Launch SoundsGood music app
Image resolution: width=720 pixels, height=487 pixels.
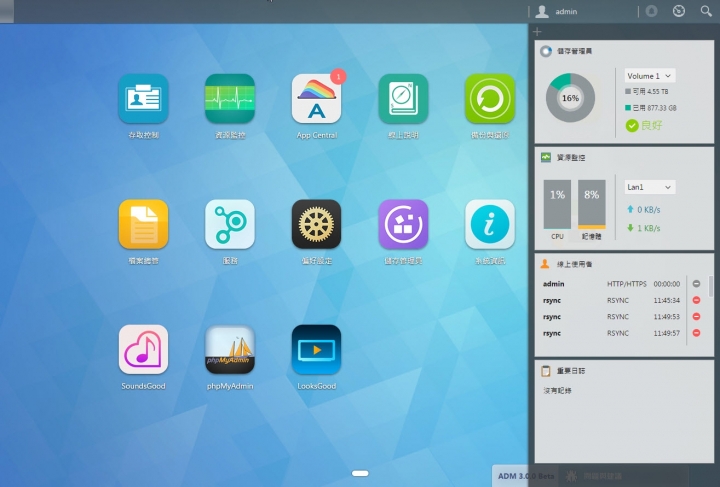[x=143, y=349]
